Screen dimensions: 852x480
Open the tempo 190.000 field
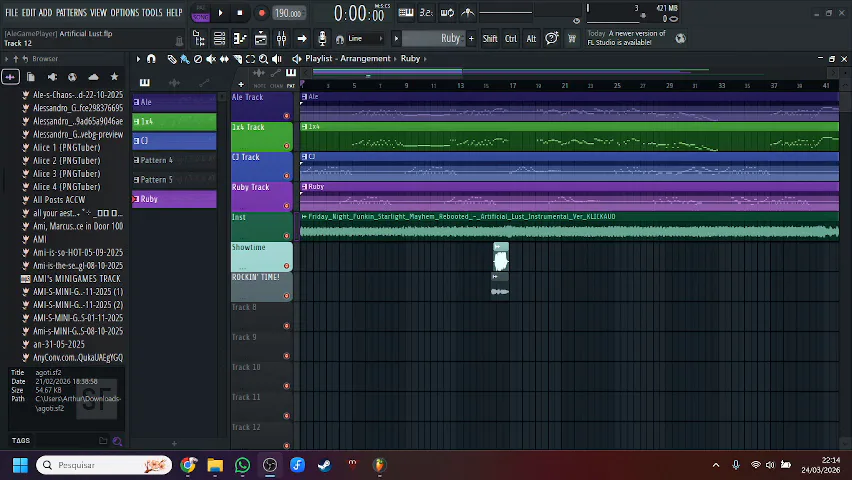click(288, 13)
